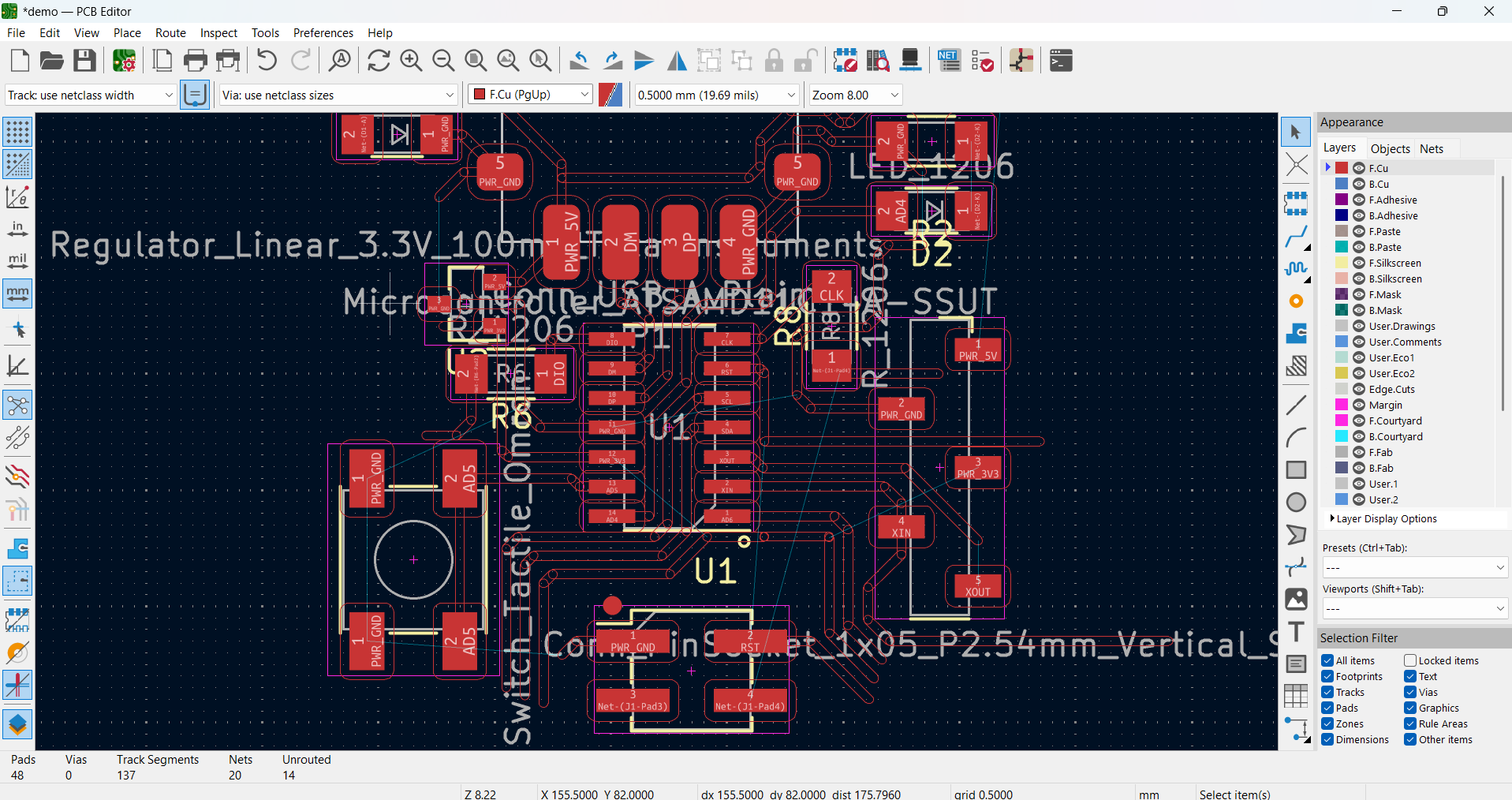Open the Viewports dropdown
This screenshot has width=1512, height=800.
tap(1414, 608)
